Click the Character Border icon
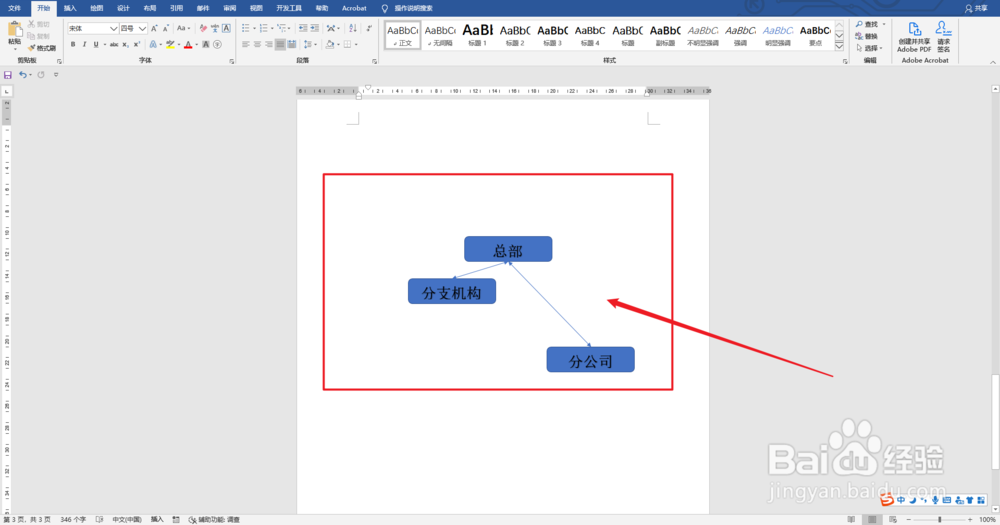 click(226, 29)
